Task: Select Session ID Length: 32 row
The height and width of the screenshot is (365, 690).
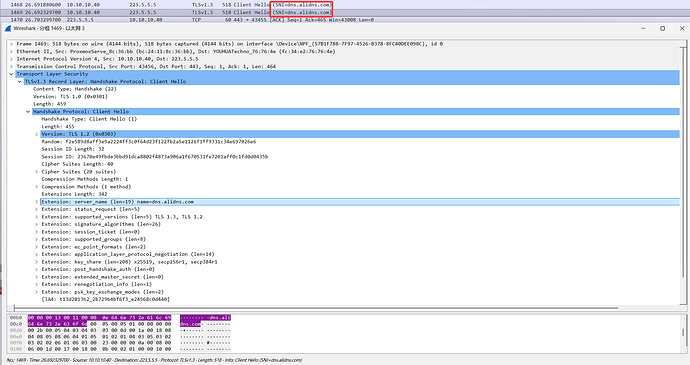Action: 73,149
